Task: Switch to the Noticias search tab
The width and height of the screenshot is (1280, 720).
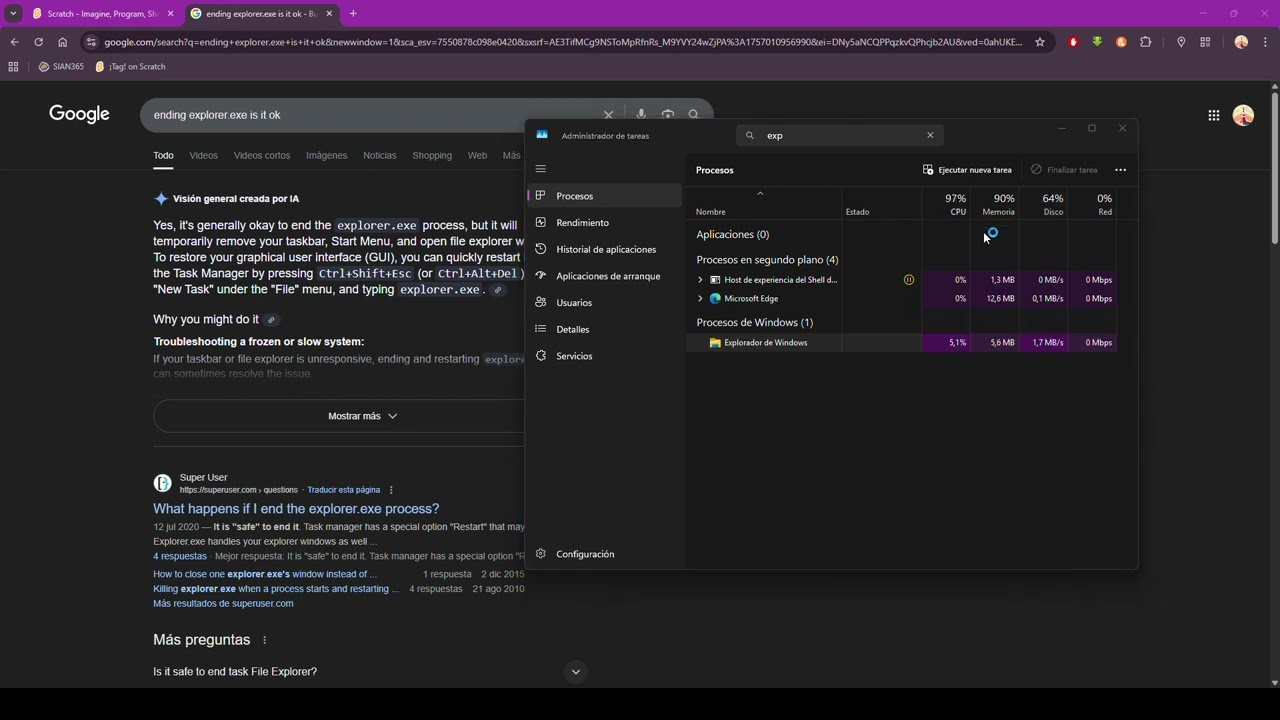Action: point(379,156)
